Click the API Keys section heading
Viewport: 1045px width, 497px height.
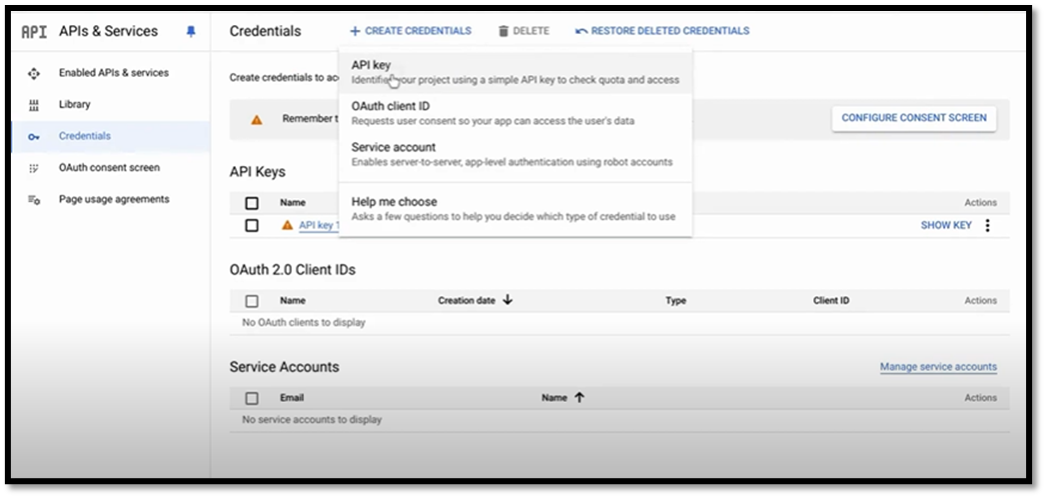[x=257, y=172]
